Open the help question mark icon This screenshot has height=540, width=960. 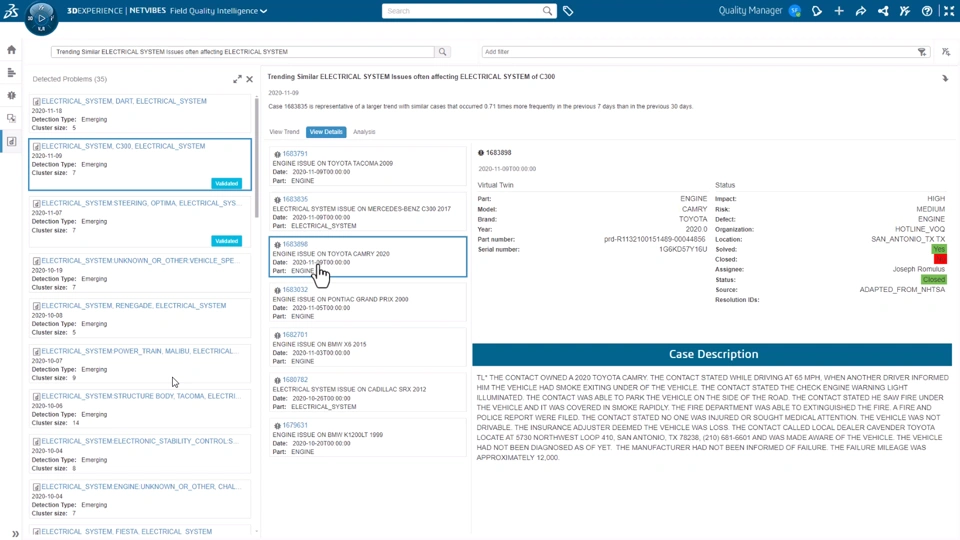coord(927,11)
